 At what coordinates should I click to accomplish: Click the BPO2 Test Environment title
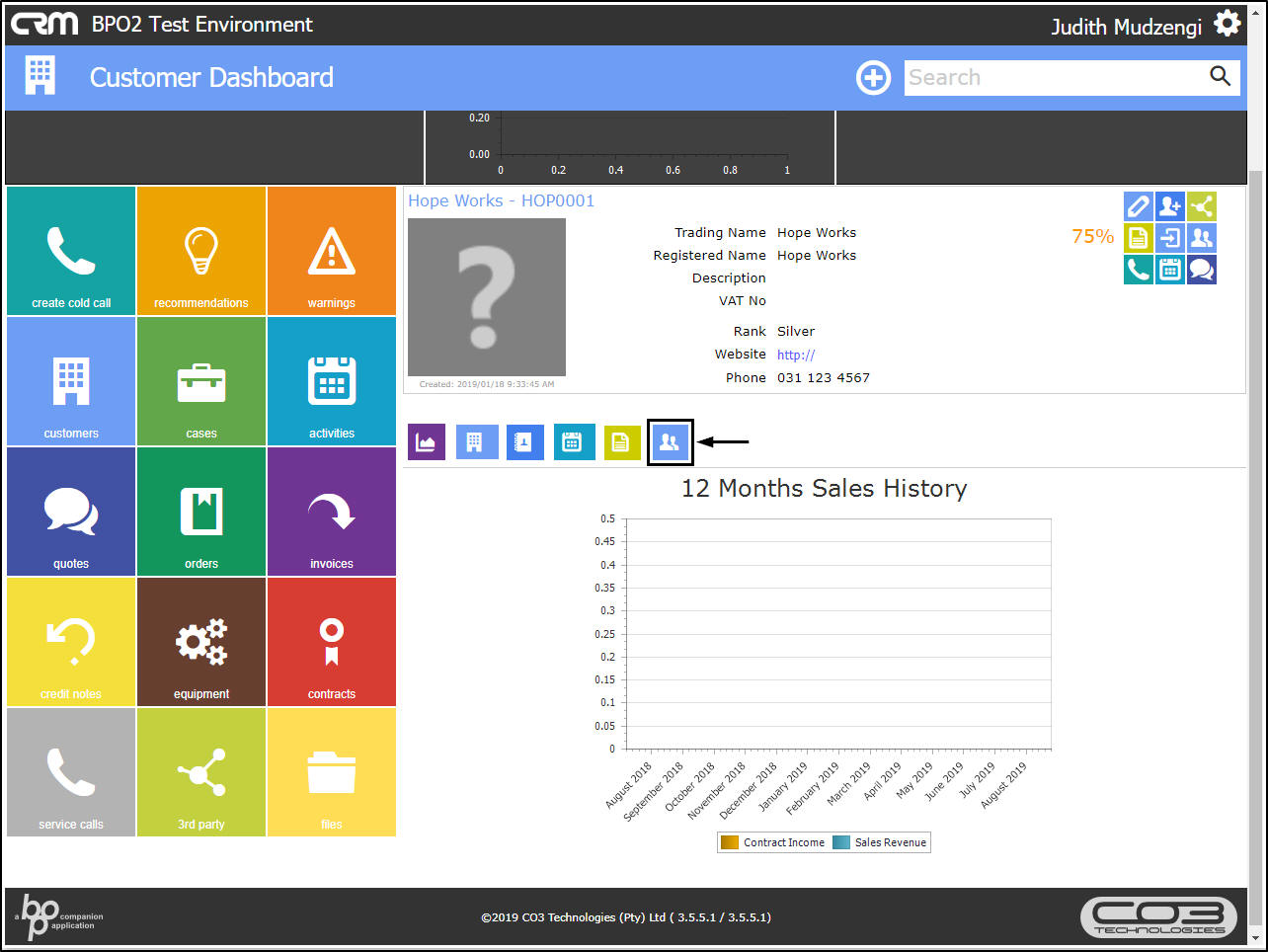click(202, 24)
